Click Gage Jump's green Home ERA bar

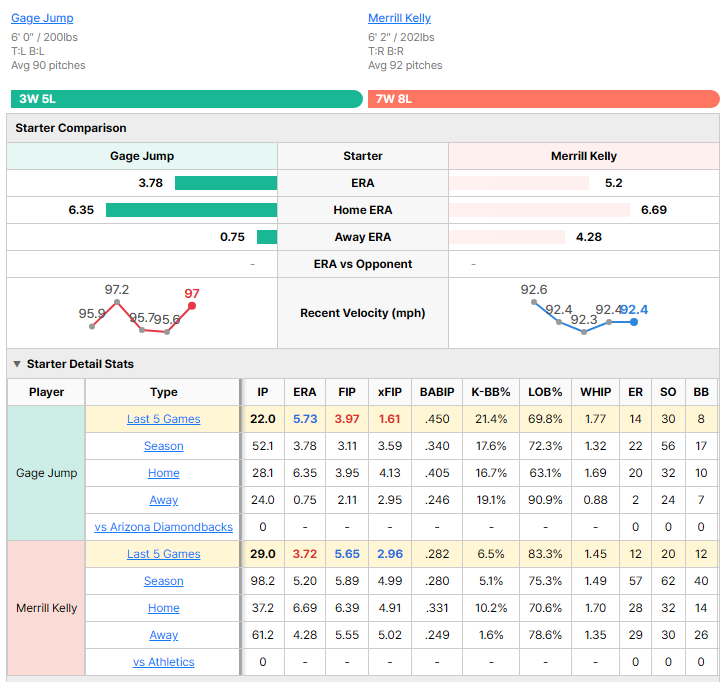click(x=191, y=210)
